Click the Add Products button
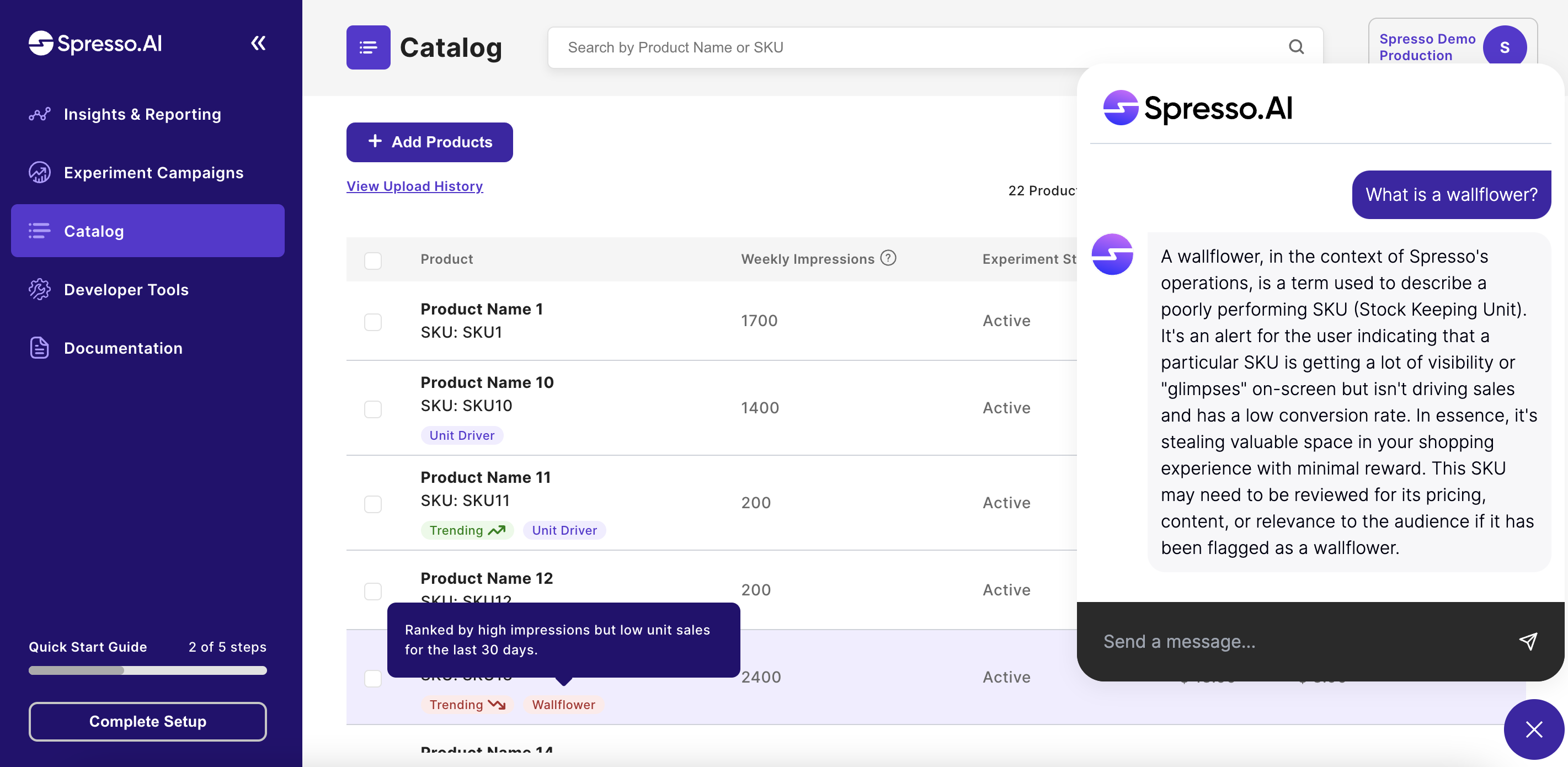The image size is (1568, 767). point(429,142)
